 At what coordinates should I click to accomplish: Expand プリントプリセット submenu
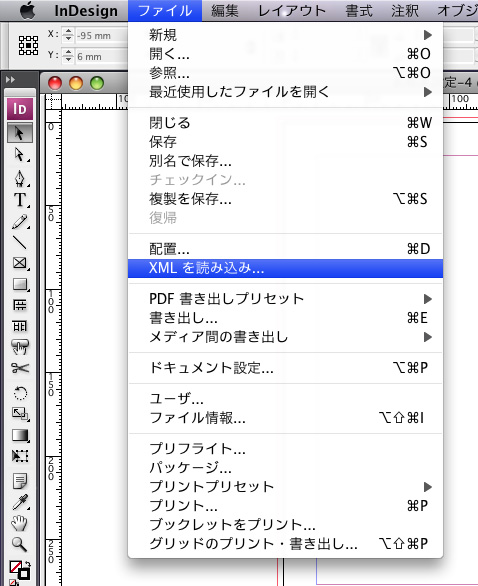click(x=285, y=487)
